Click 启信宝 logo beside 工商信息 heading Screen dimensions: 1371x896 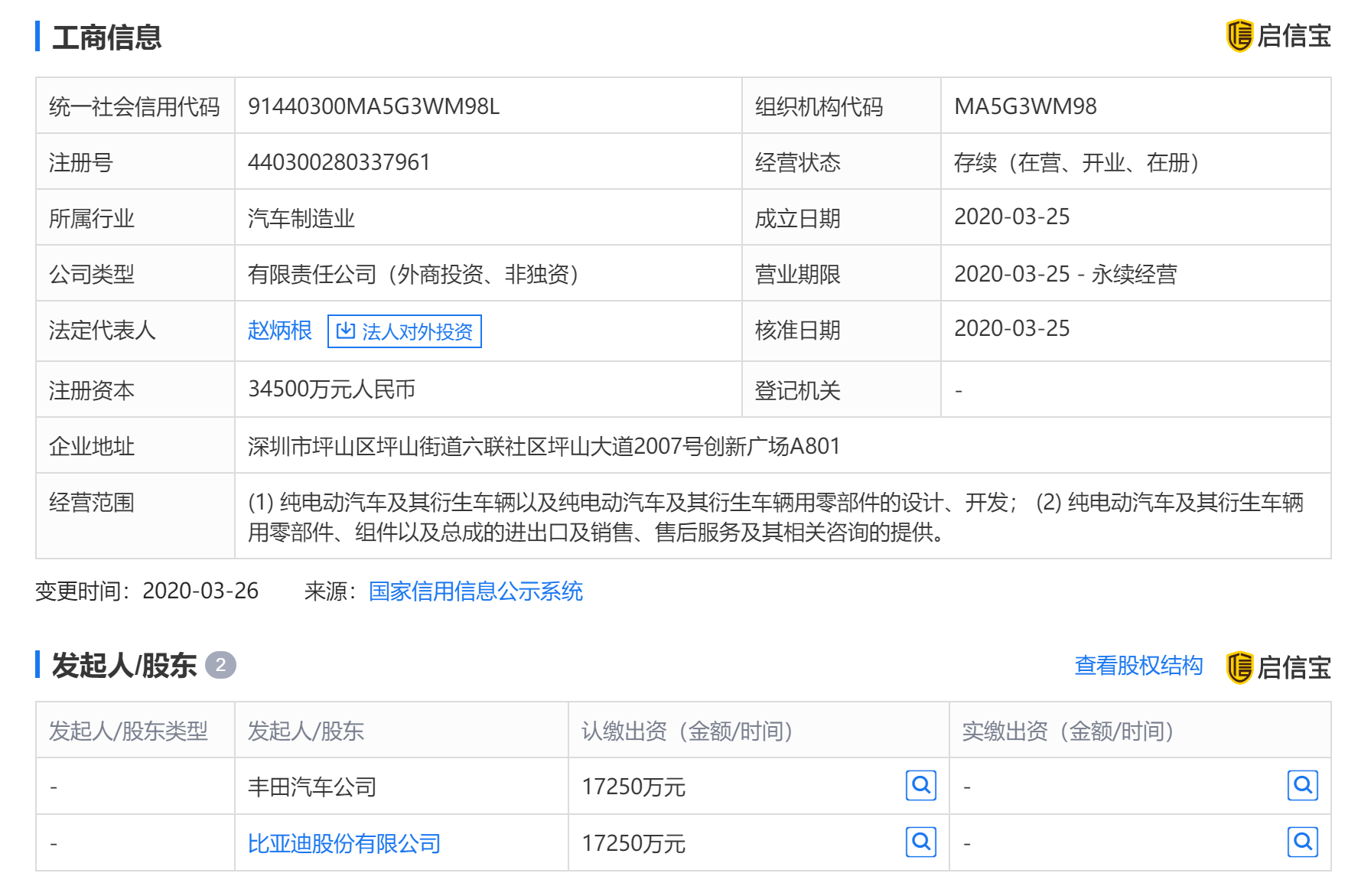click(1278, 36)
